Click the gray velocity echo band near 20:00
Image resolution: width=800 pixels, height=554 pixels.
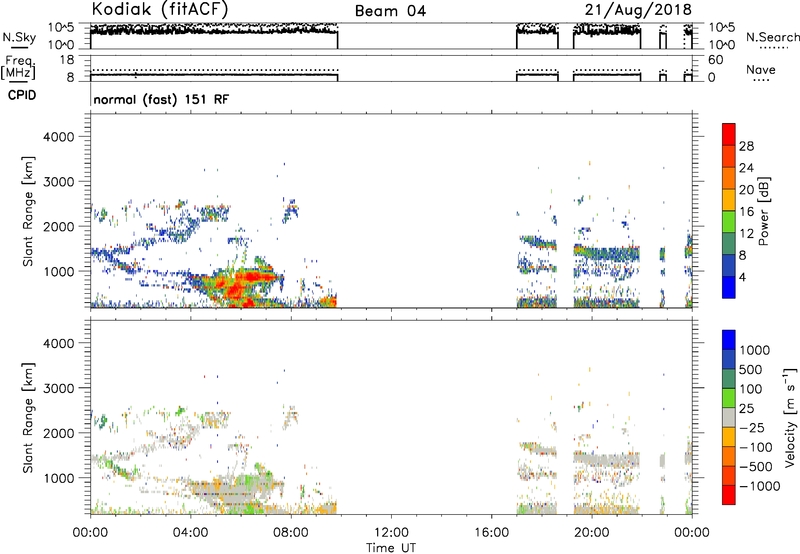(x=606, y=459)
